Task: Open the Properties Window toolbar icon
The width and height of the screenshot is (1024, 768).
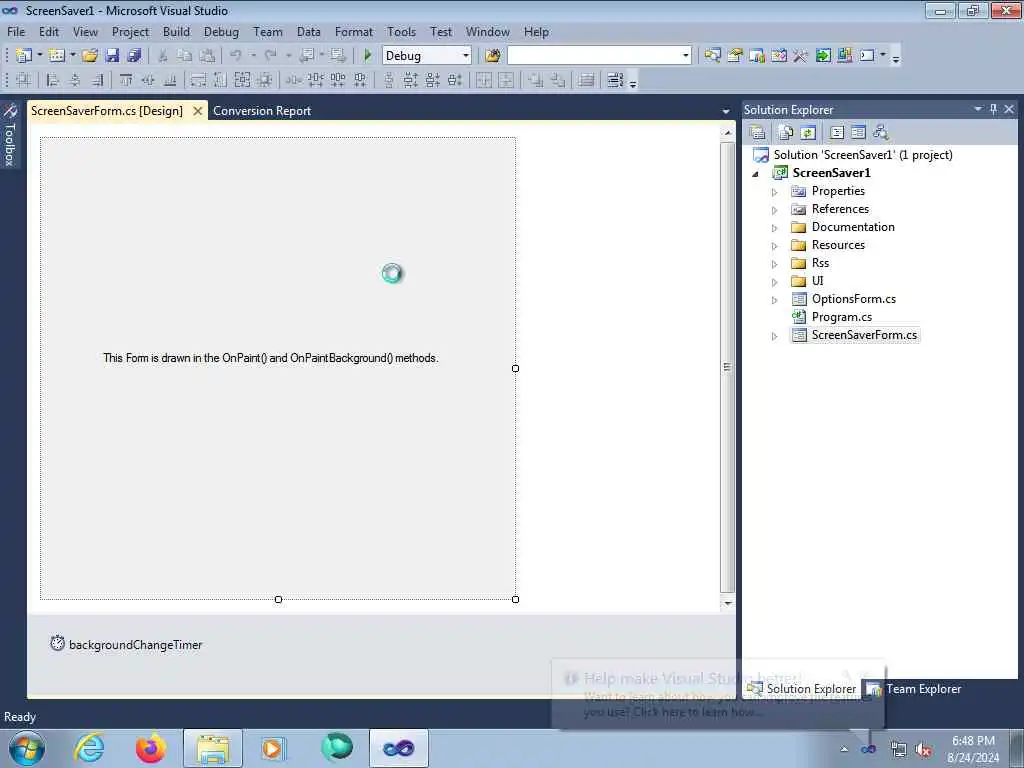Action: [735, 56]
